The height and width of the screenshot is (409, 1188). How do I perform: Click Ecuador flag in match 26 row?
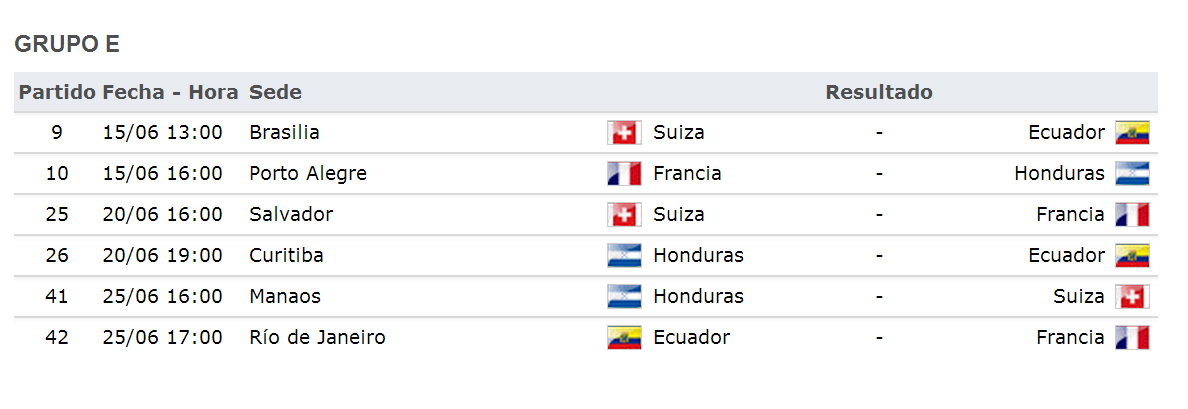click(x=1132, y=255)
